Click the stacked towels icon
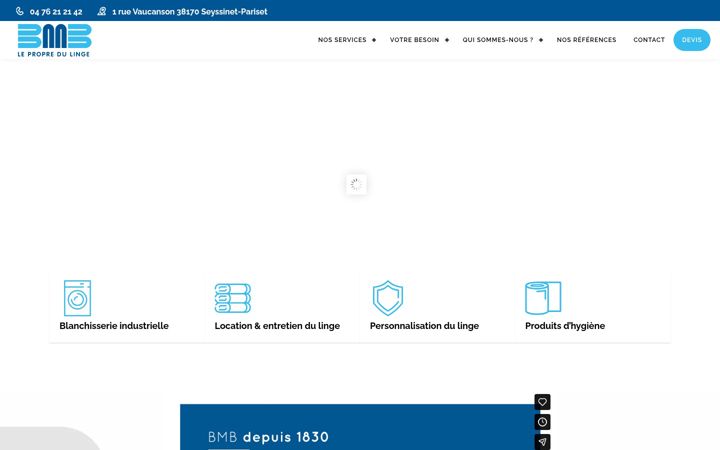This screenshot has height=450, width=720. click(232, 298)
